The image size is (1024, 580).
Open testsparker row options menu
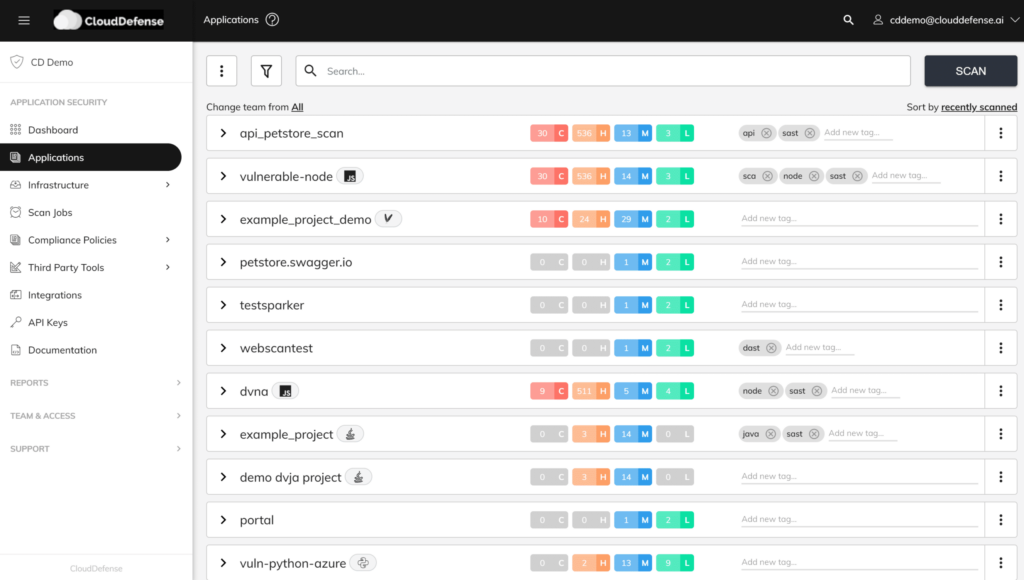pyautogui.click(x=1000, y=305)
